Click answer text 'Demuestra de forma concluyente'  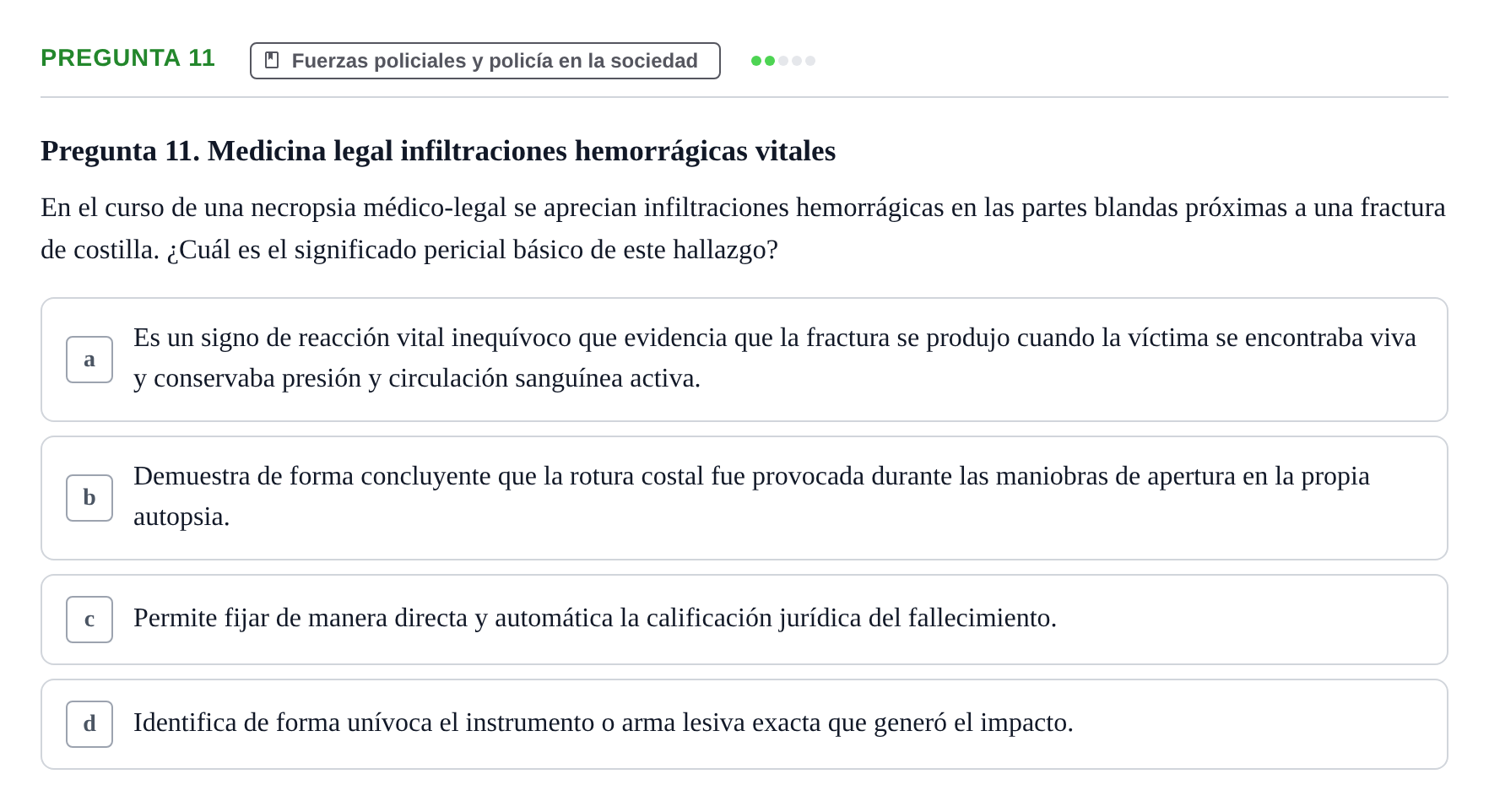751,496
